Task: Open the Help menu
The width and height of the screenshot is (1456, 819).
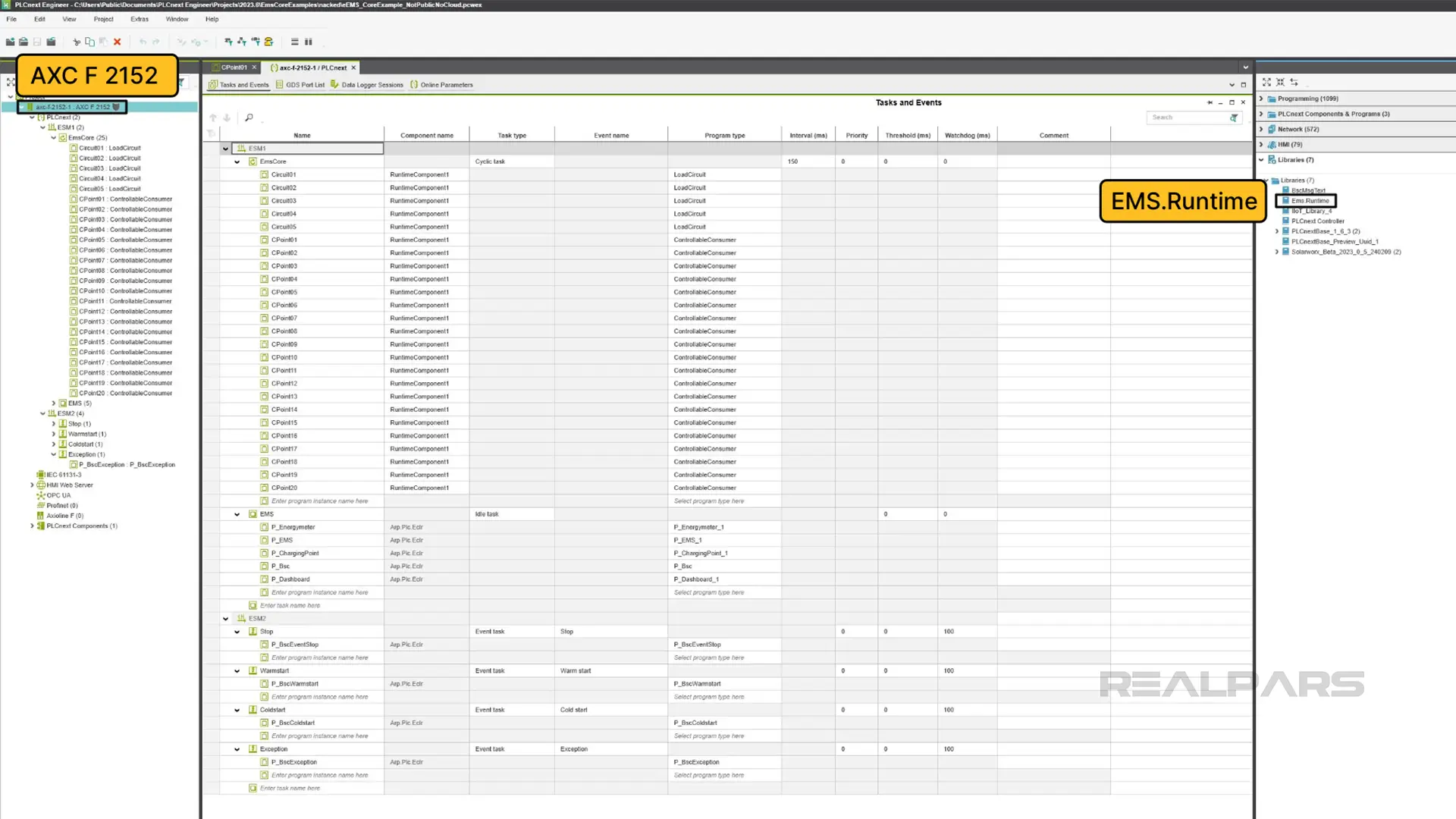Action: (x=212, y=19)
